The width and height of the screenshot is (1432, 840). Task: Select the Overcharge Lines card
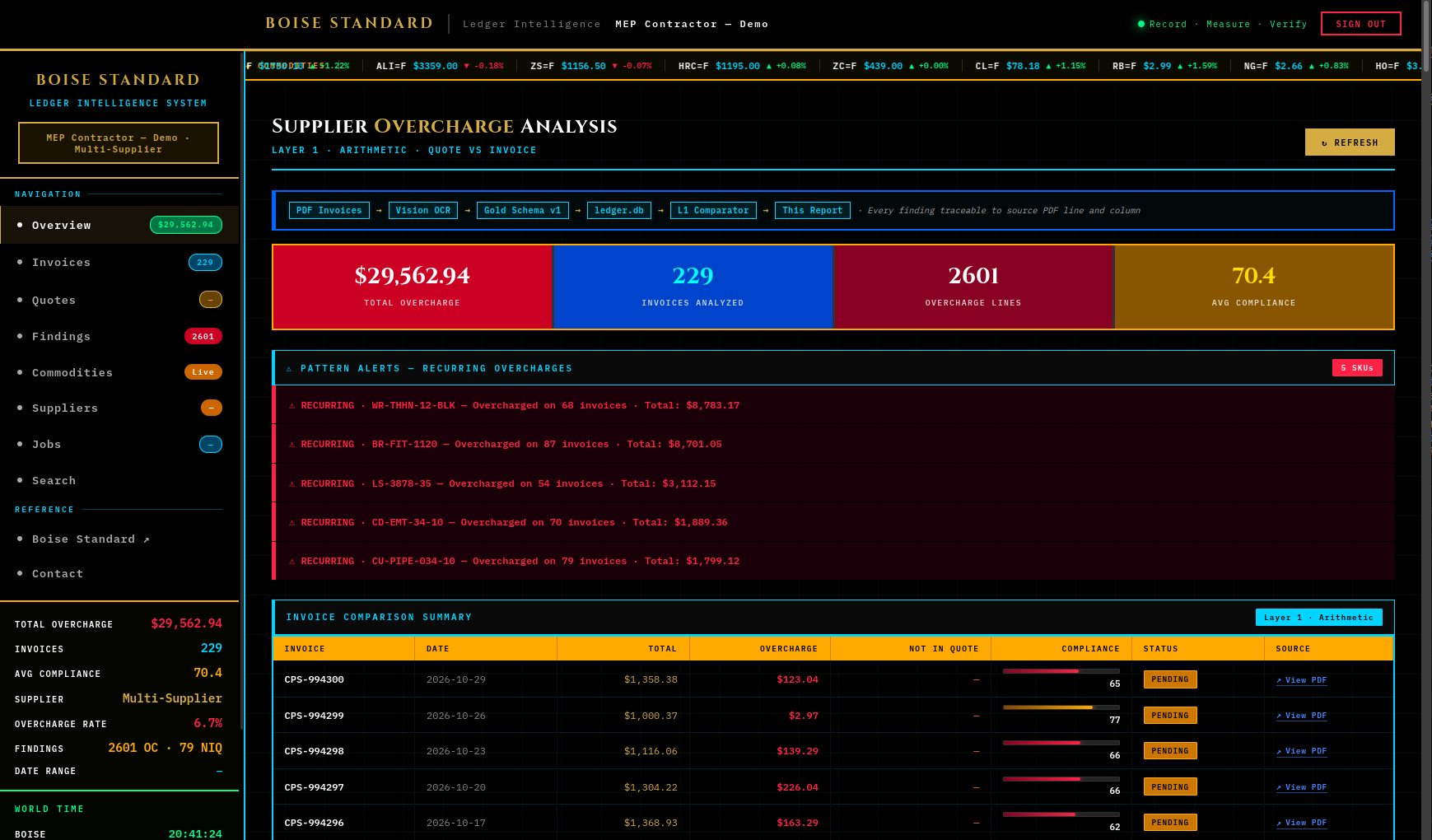[x=973, y=287]
